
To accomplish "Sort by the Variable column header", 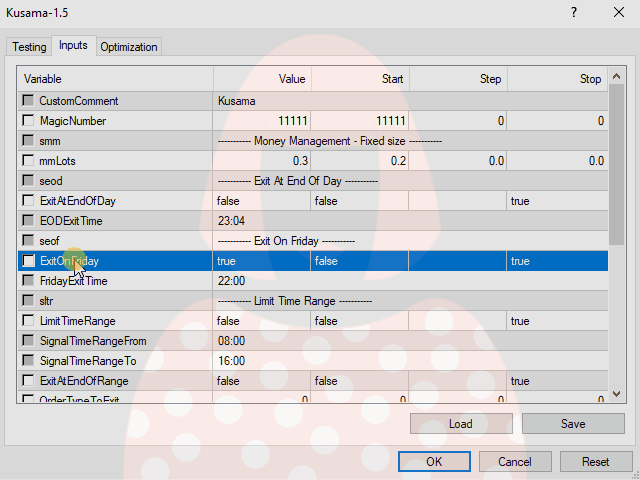I will [x=116, y=79].
